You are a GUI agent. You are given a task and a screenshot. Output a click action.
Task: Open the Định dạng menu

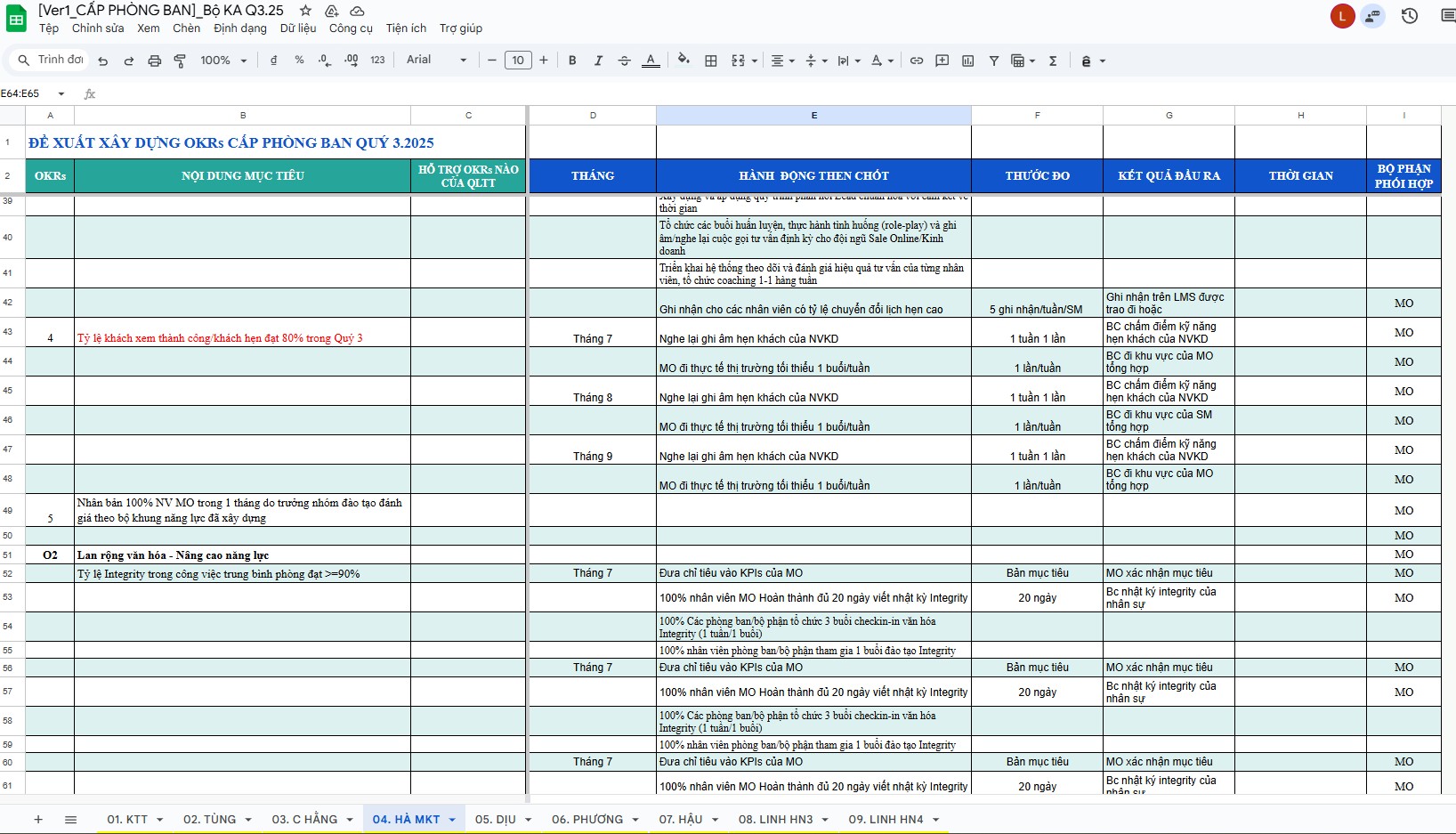(x=239, y=28)
